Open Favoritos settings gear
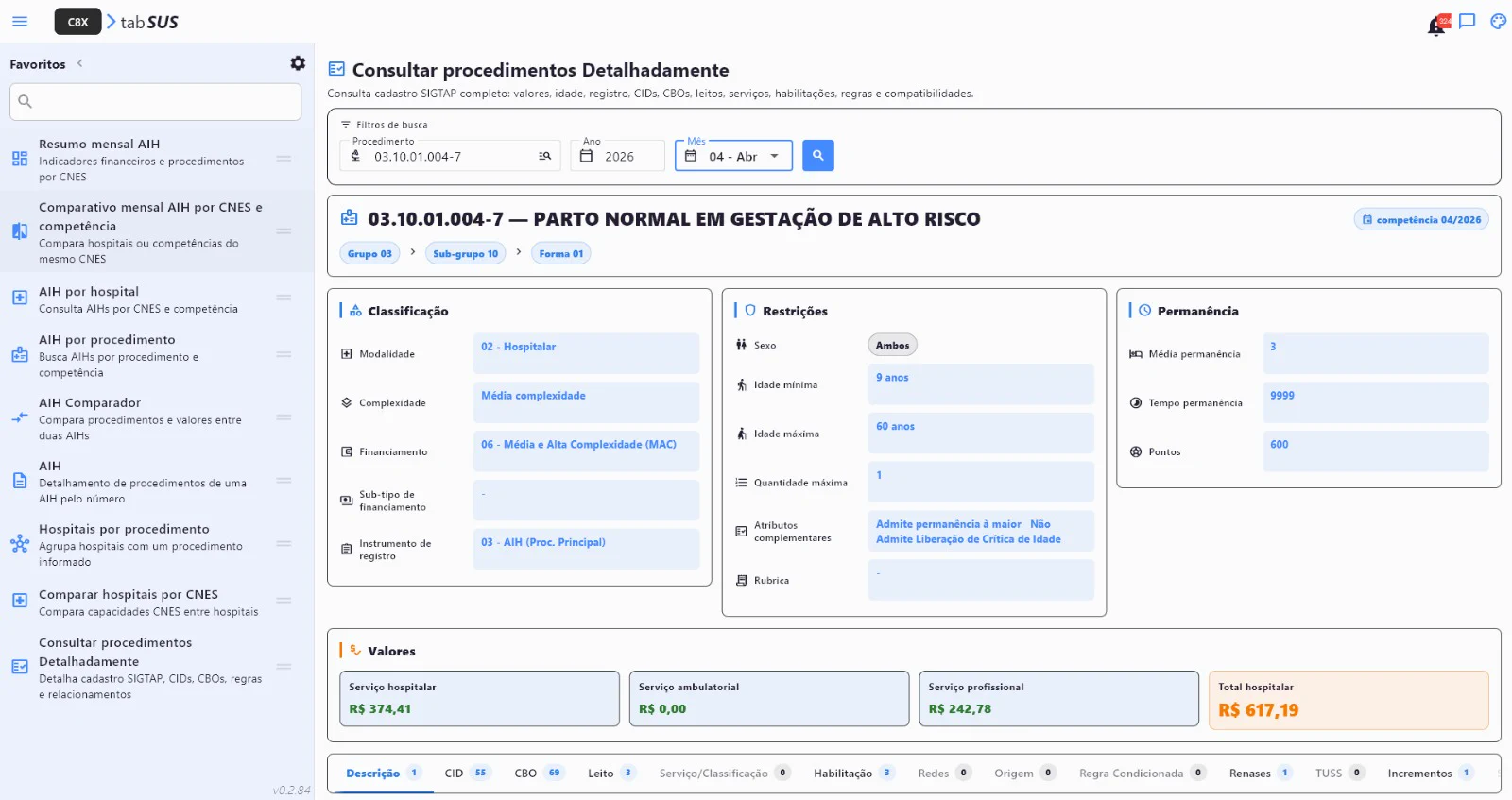 point(298,63)
